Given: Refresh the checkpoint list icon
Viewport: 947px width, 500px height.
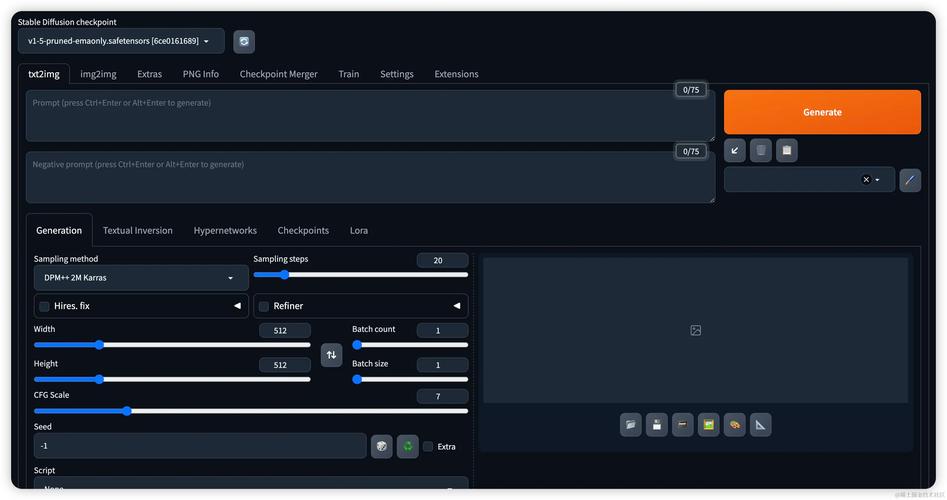Looking at the screenshot, I should click(x=244, y=42).
